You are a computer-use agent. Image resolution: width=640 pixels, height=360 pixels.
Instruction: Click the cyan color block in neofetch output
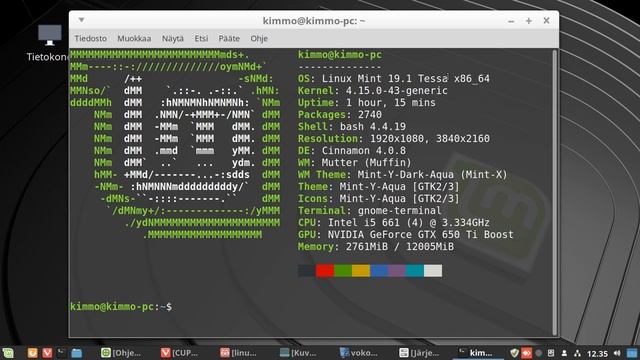pos(415,271)
